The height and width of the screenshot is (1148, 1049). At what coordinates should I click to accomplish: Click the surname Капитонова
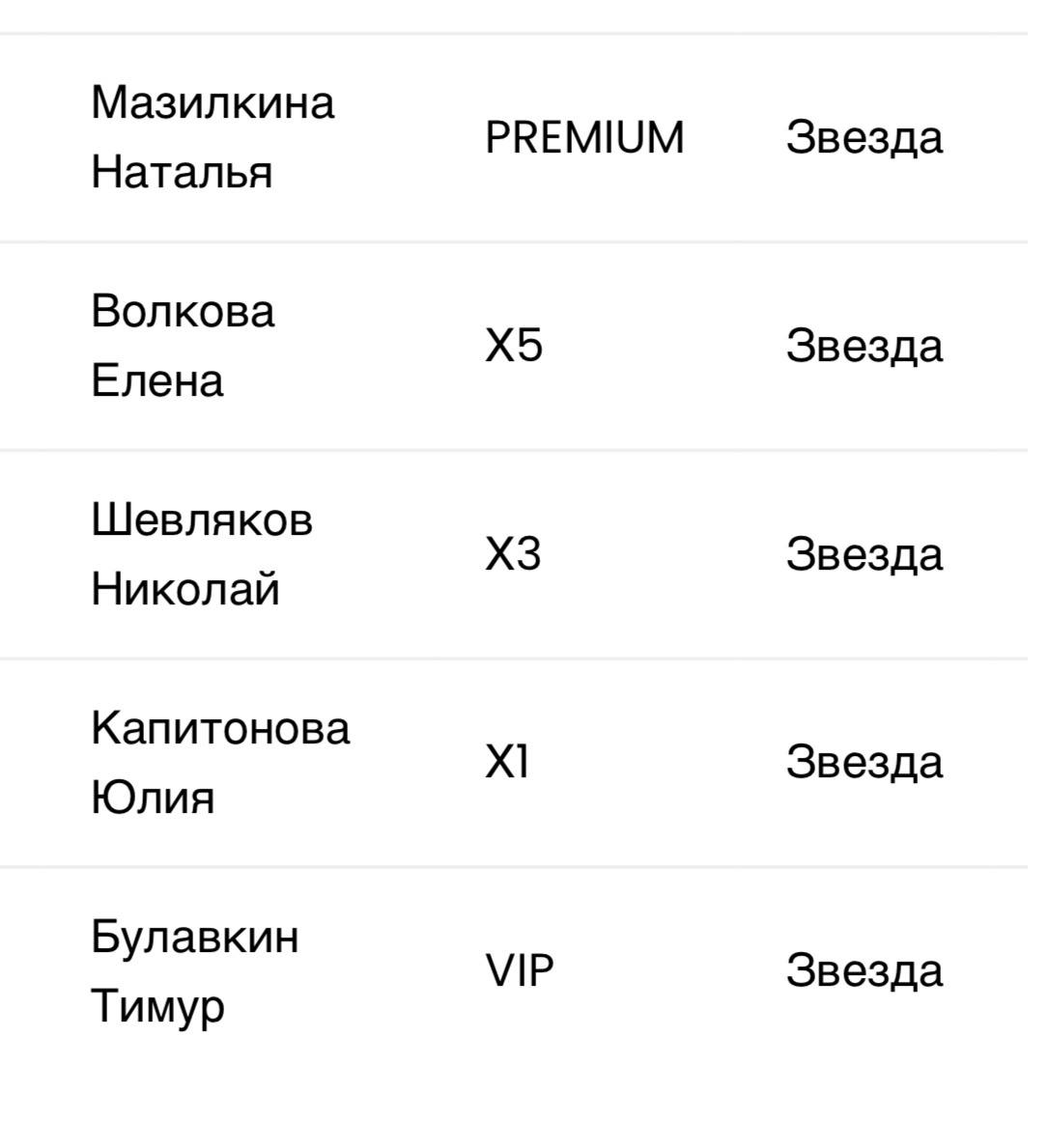(220, 728)
